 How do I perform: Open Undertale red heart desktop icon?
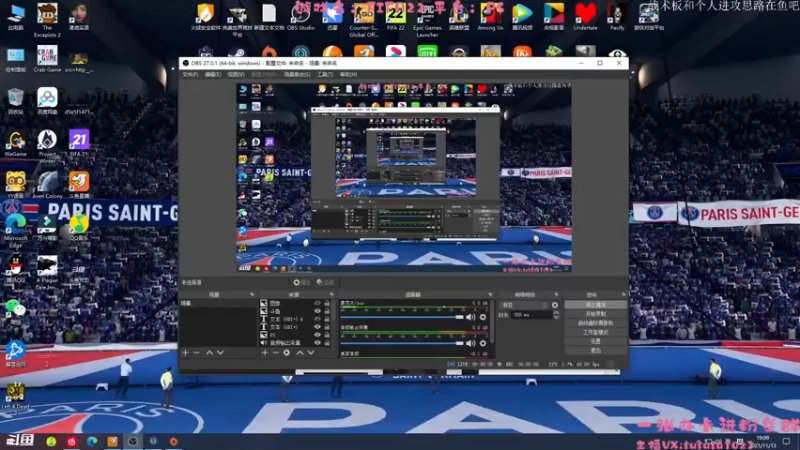(585, 17)
